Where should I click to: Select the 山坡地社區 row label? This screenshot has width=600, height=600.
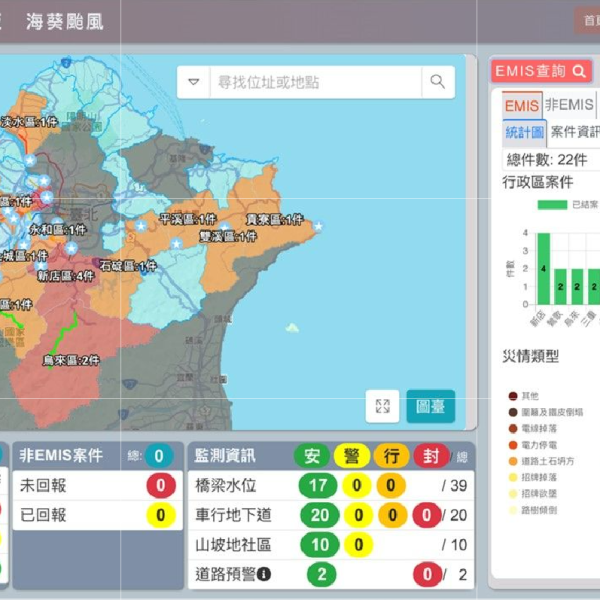point(233,545)
